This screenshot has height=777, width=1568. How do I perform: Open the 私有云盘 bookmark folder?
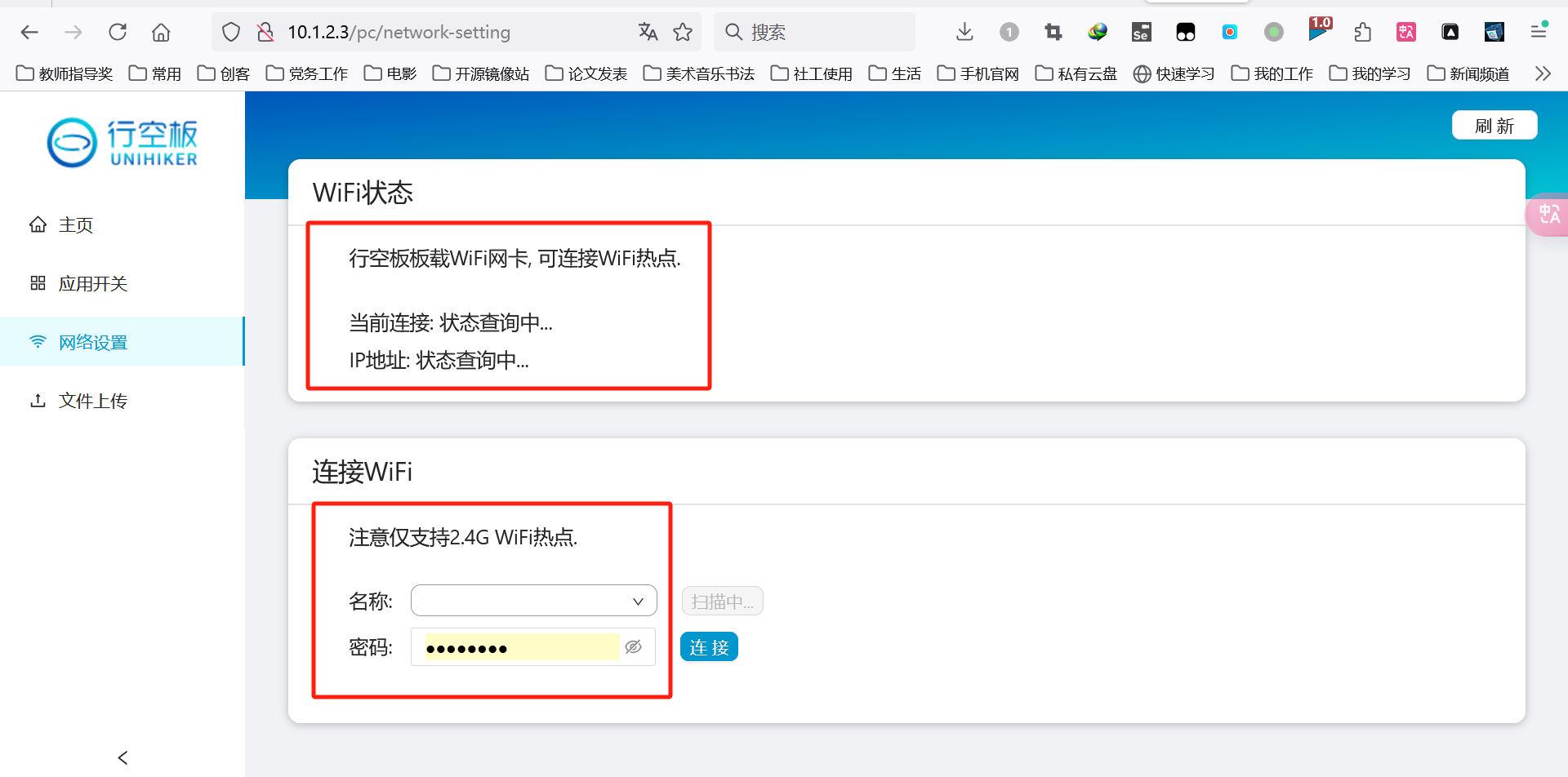point(1076,73)
